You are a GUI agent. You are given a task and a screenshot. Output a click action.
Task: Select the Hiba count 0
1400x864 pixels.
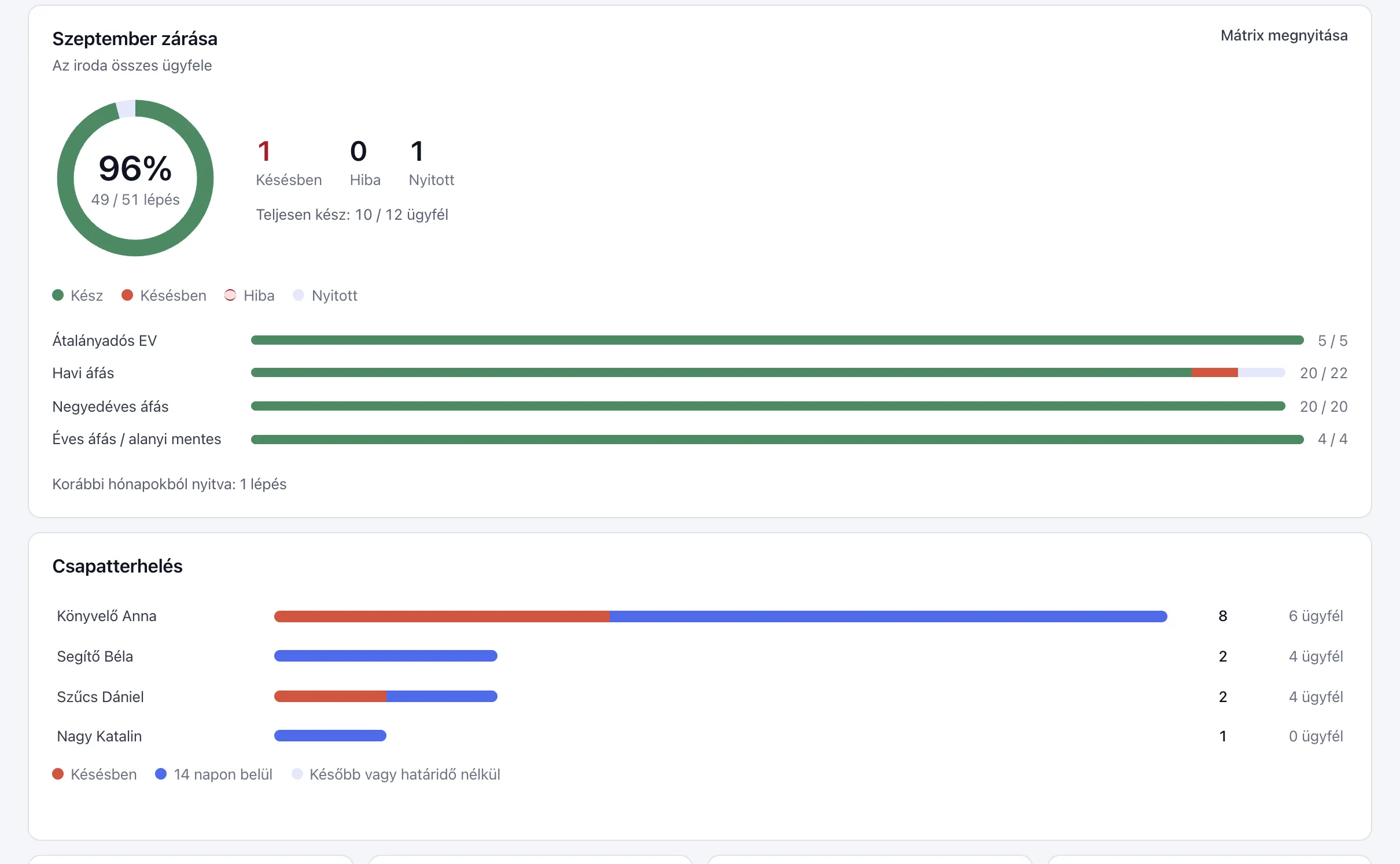pos(359,152)
